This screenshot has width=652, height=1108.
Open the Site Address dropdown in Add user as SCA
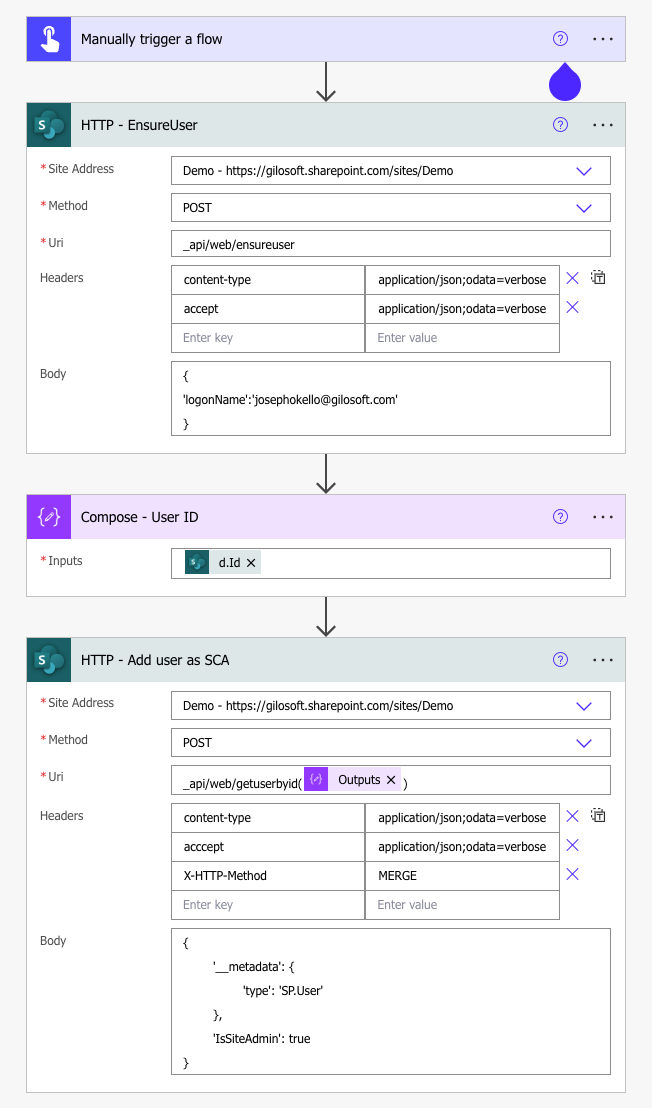pyautogui.click(x=584, y=705)
